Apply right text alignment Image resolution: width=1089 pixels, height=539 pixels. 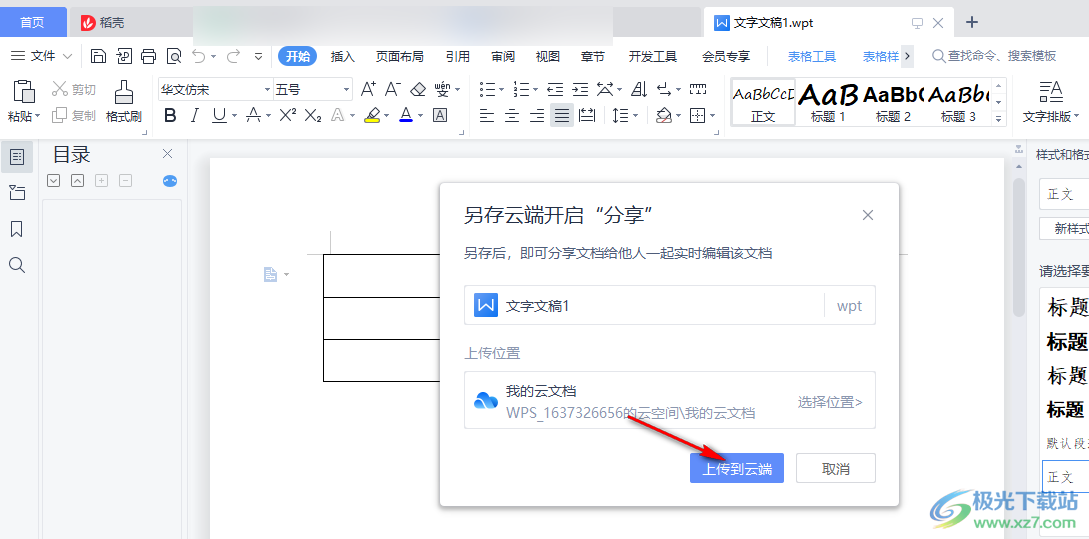[x=537, y=115]
